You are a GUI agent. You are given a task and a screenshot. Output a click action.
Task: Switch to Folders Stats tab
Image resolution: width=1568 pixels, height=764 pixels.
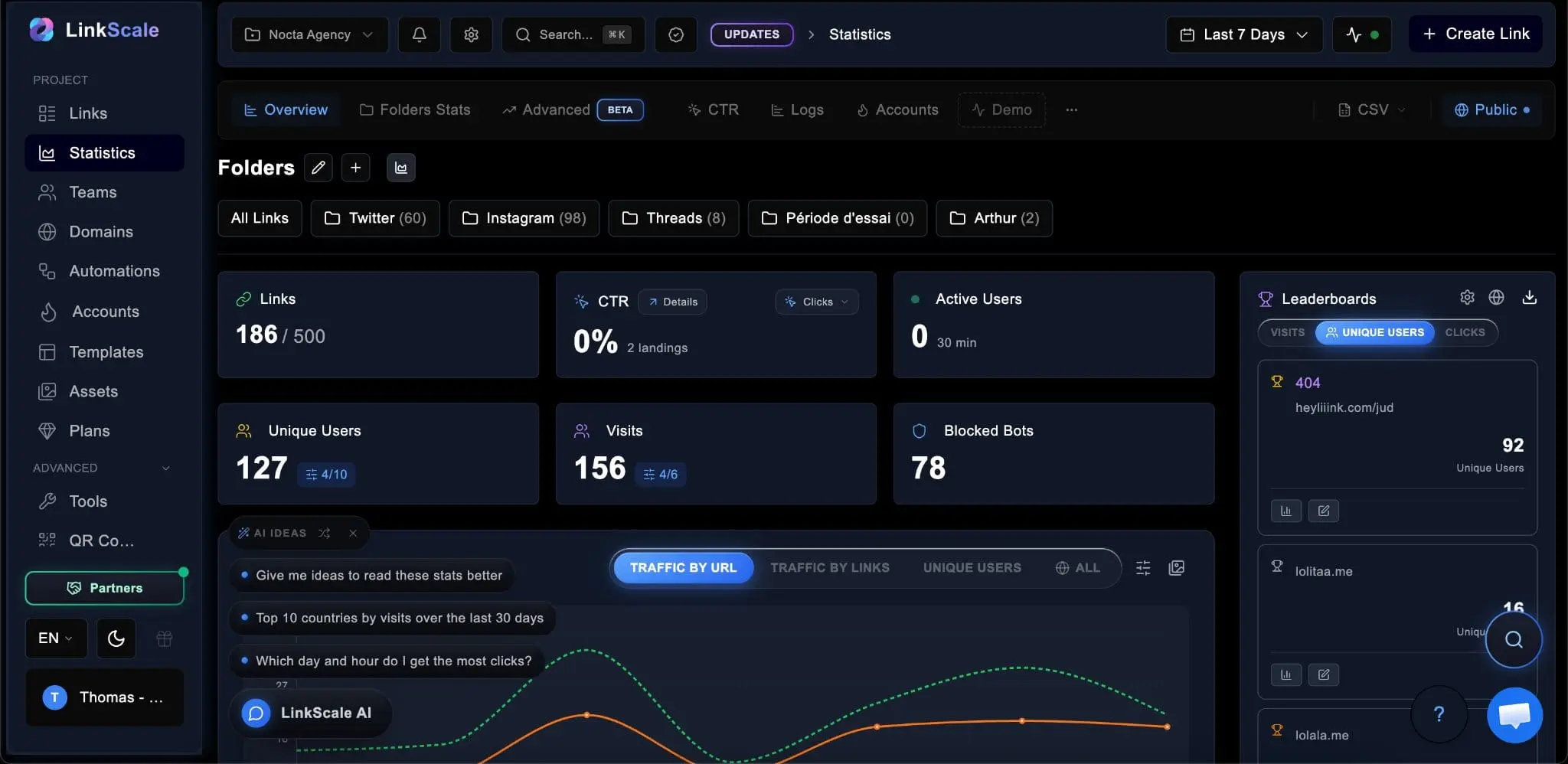415,109
